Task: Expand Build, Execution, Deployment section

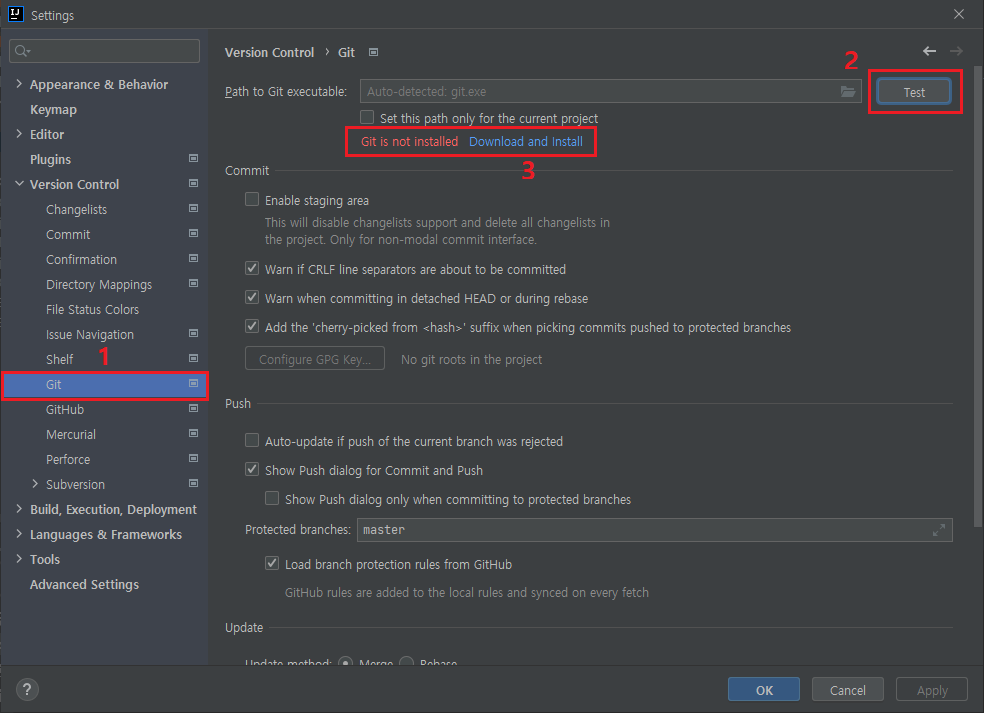Action: coord(19,509)
